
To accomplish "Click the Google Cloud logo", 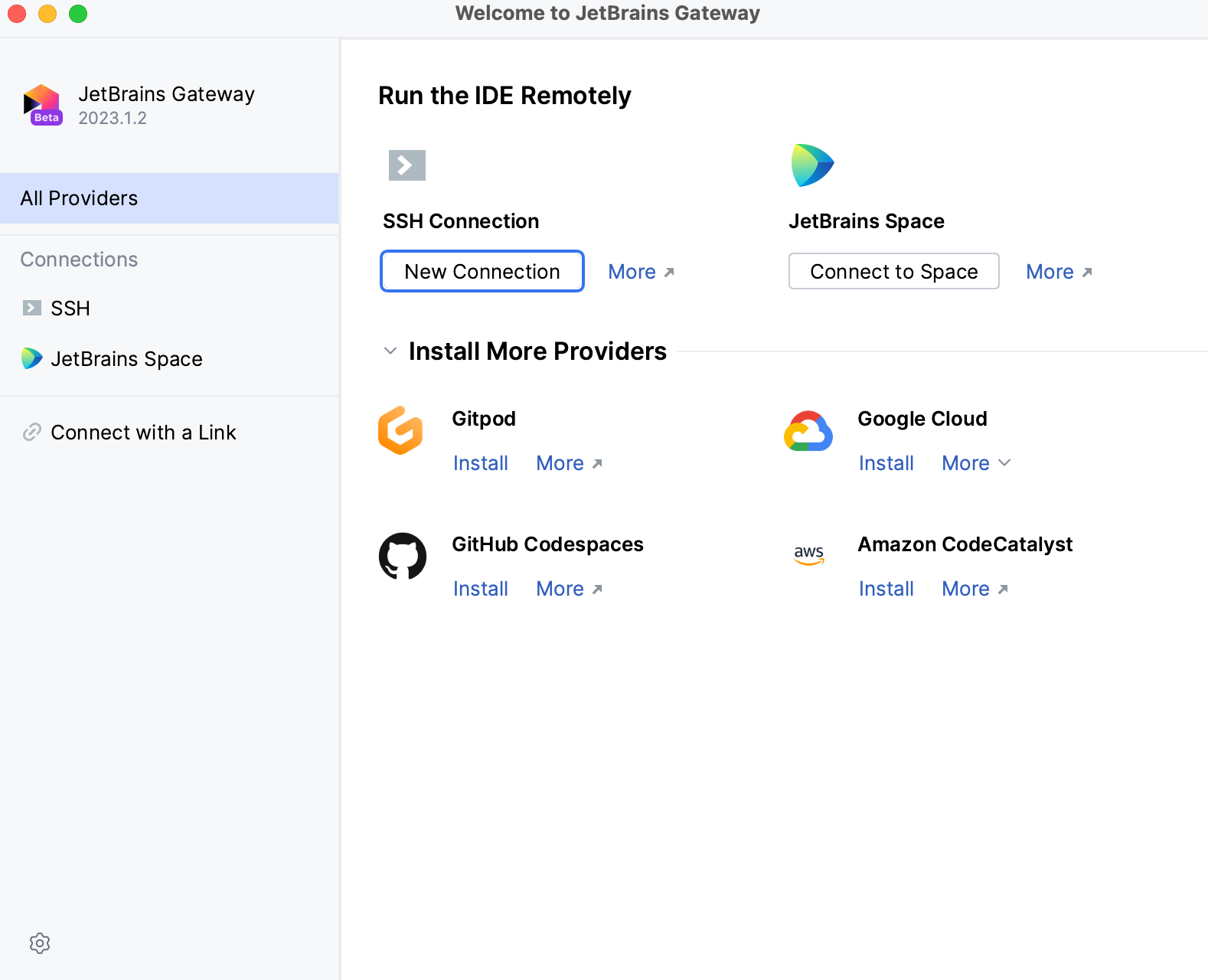I will point(808,432).
